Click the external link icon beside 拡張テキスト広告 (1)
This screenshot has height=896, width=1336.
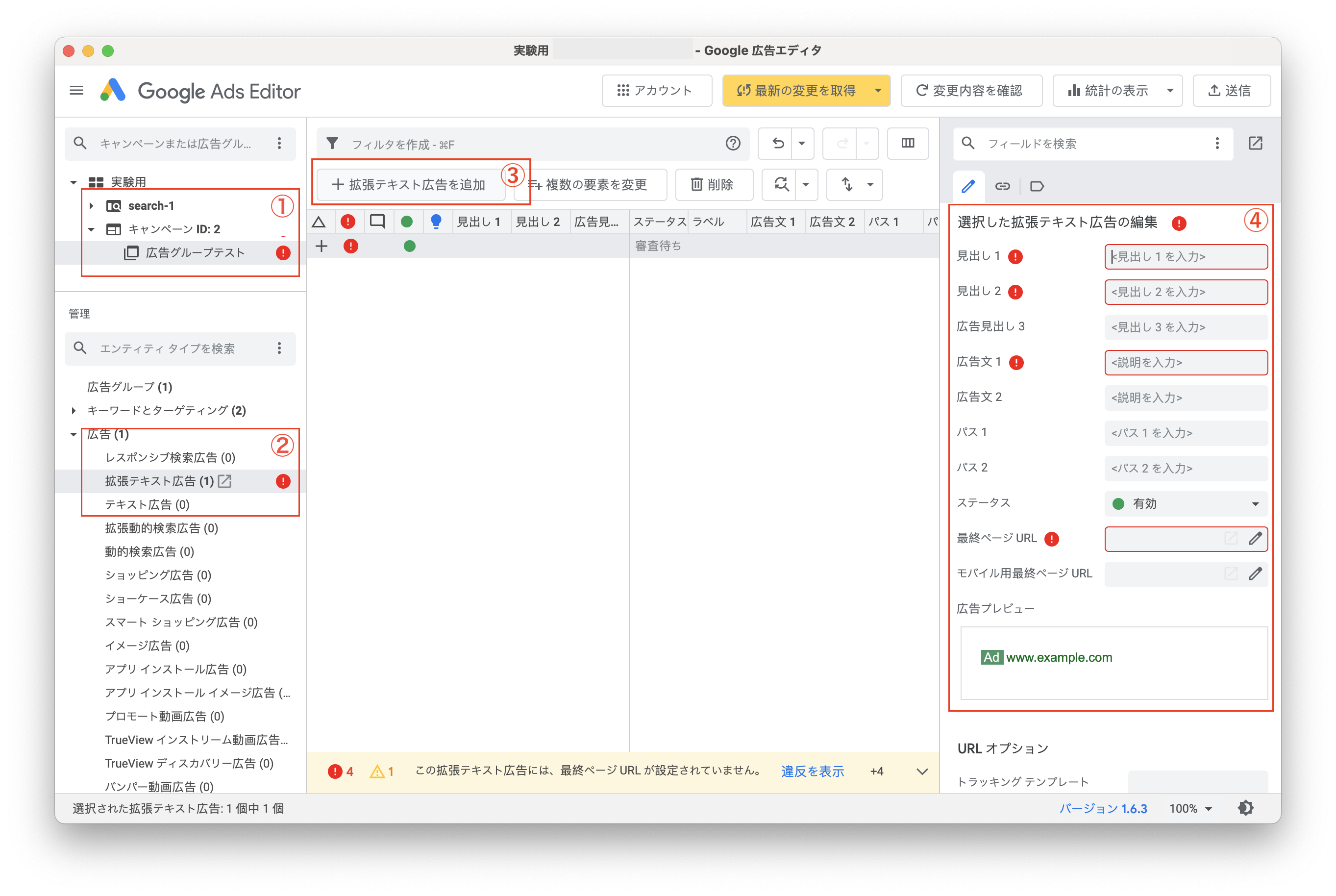point(224,481)
